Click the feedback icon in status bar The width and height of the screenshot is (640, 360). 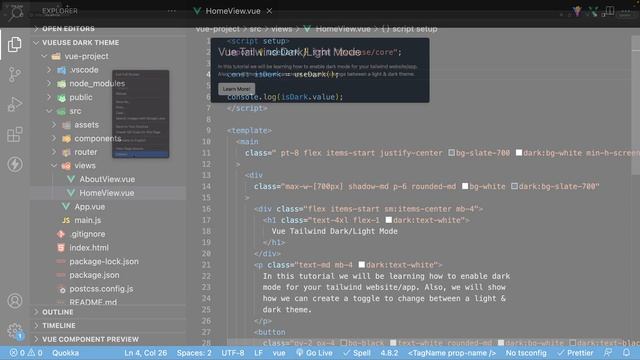click(608, 353)
